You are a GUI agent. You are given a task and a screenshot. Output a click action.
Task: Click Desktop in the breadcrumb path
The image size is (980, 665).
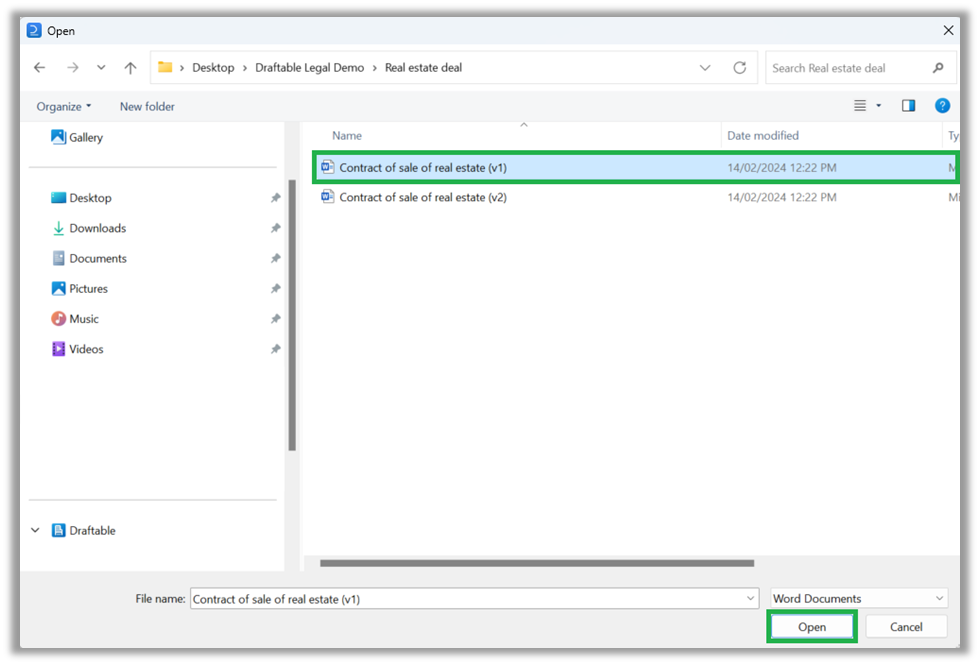click(213, 67)
